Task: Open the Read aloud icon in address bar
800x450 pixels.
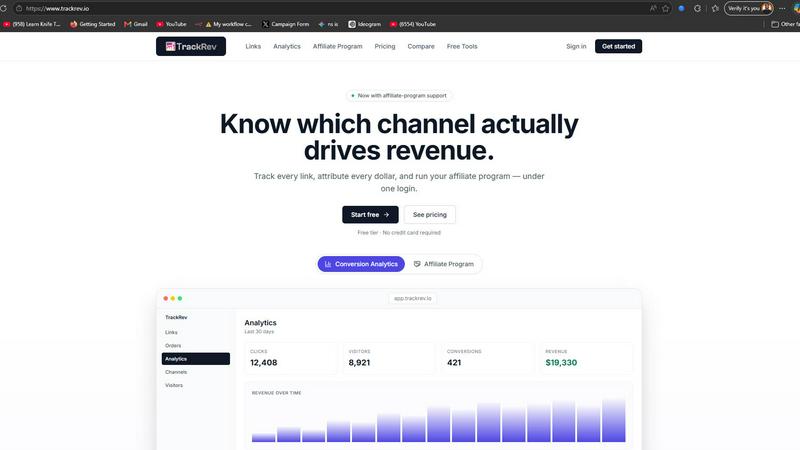Action: click(x=653, y=8)
